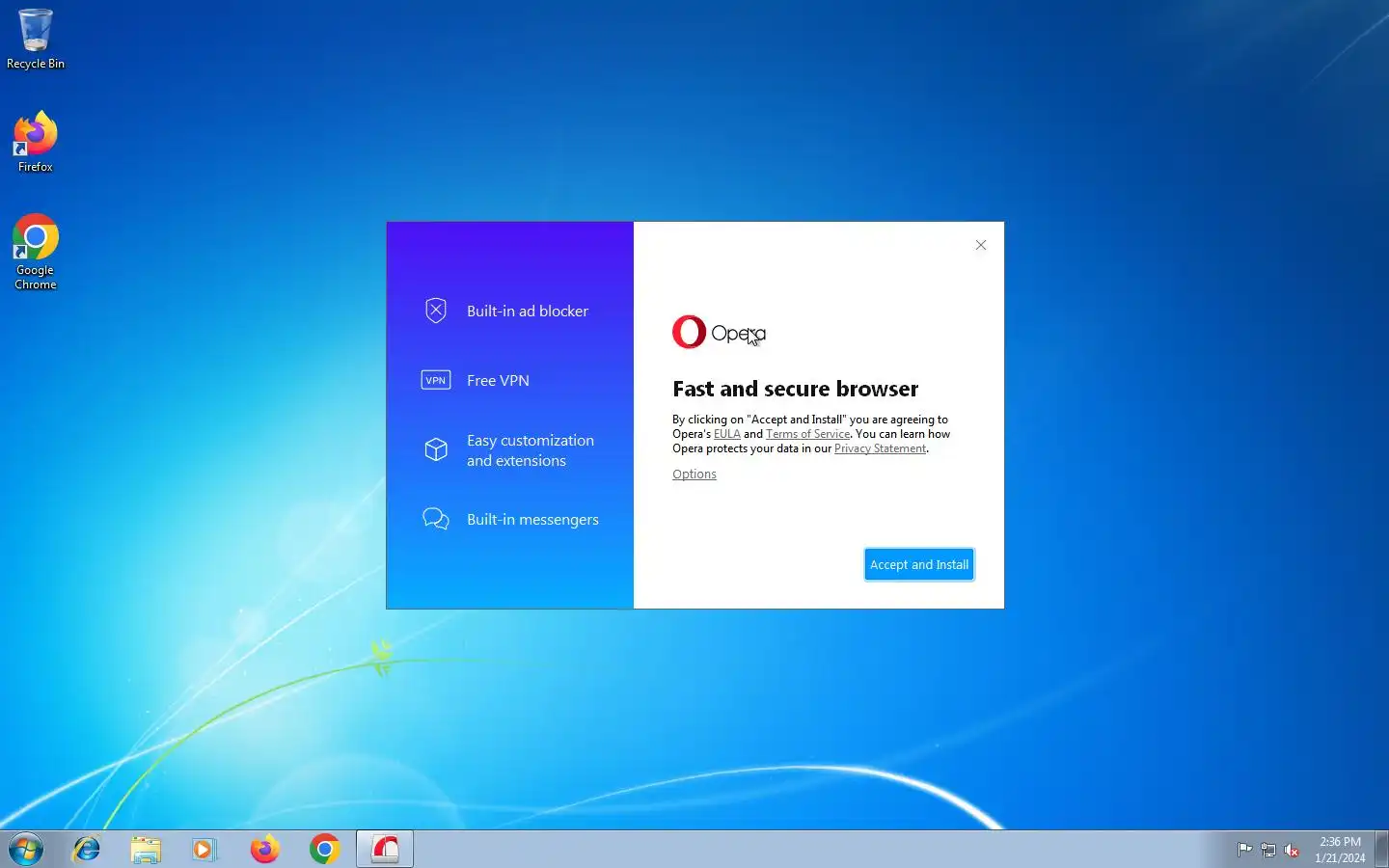Click the Built-in ad blocker text
Viewport: 1389px width, 868px height.
tap(528, 311)
